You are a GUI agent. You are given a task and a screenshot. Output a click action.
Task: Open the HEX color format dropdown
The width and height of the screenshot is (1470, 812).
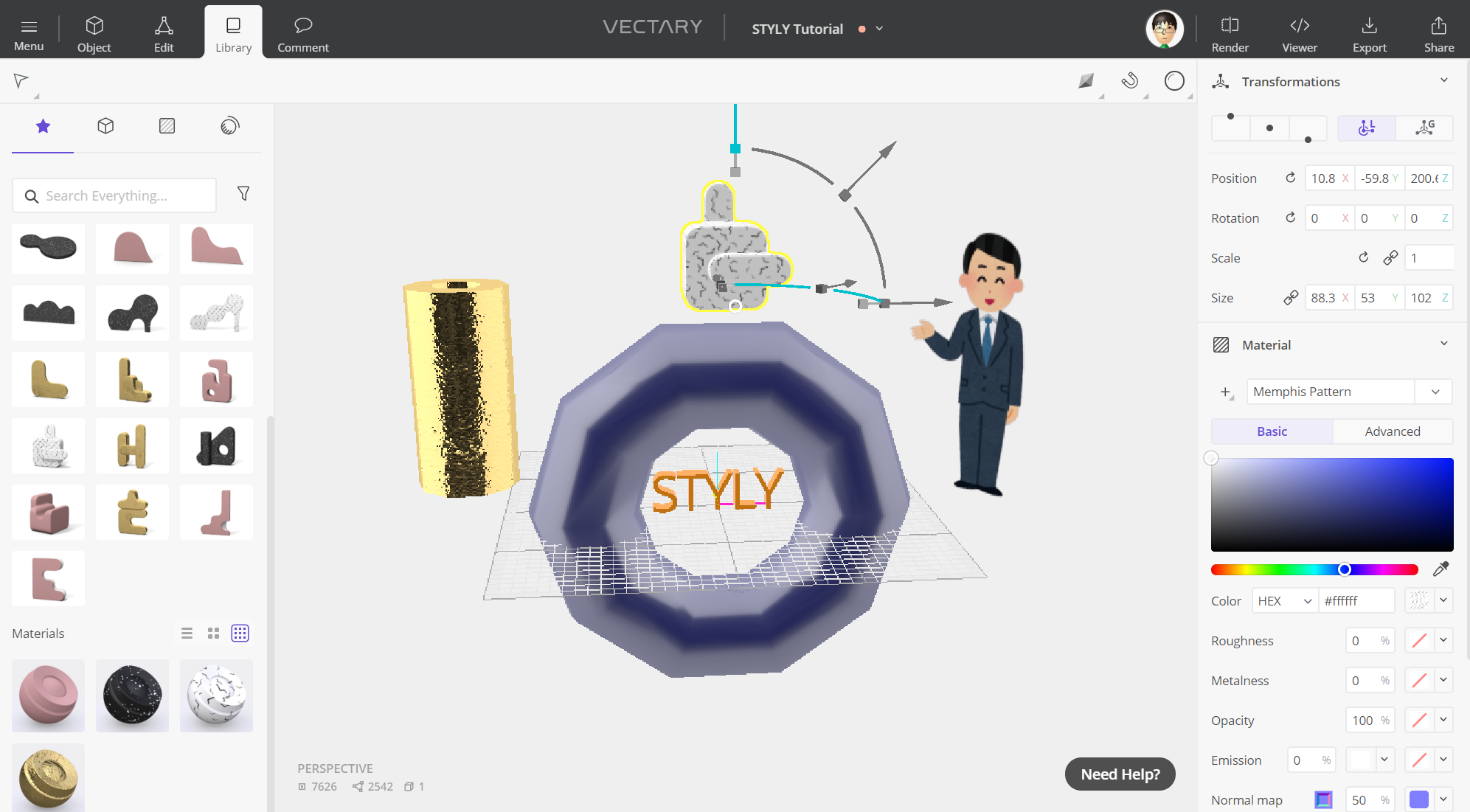(1285, 600)
